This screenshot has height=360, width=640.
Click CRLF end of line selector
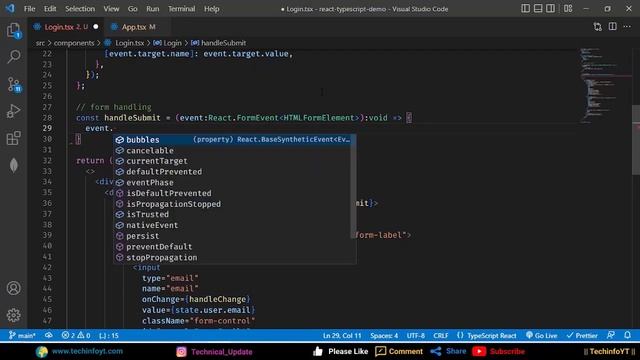pyautogui.click(x=440, y=336)
